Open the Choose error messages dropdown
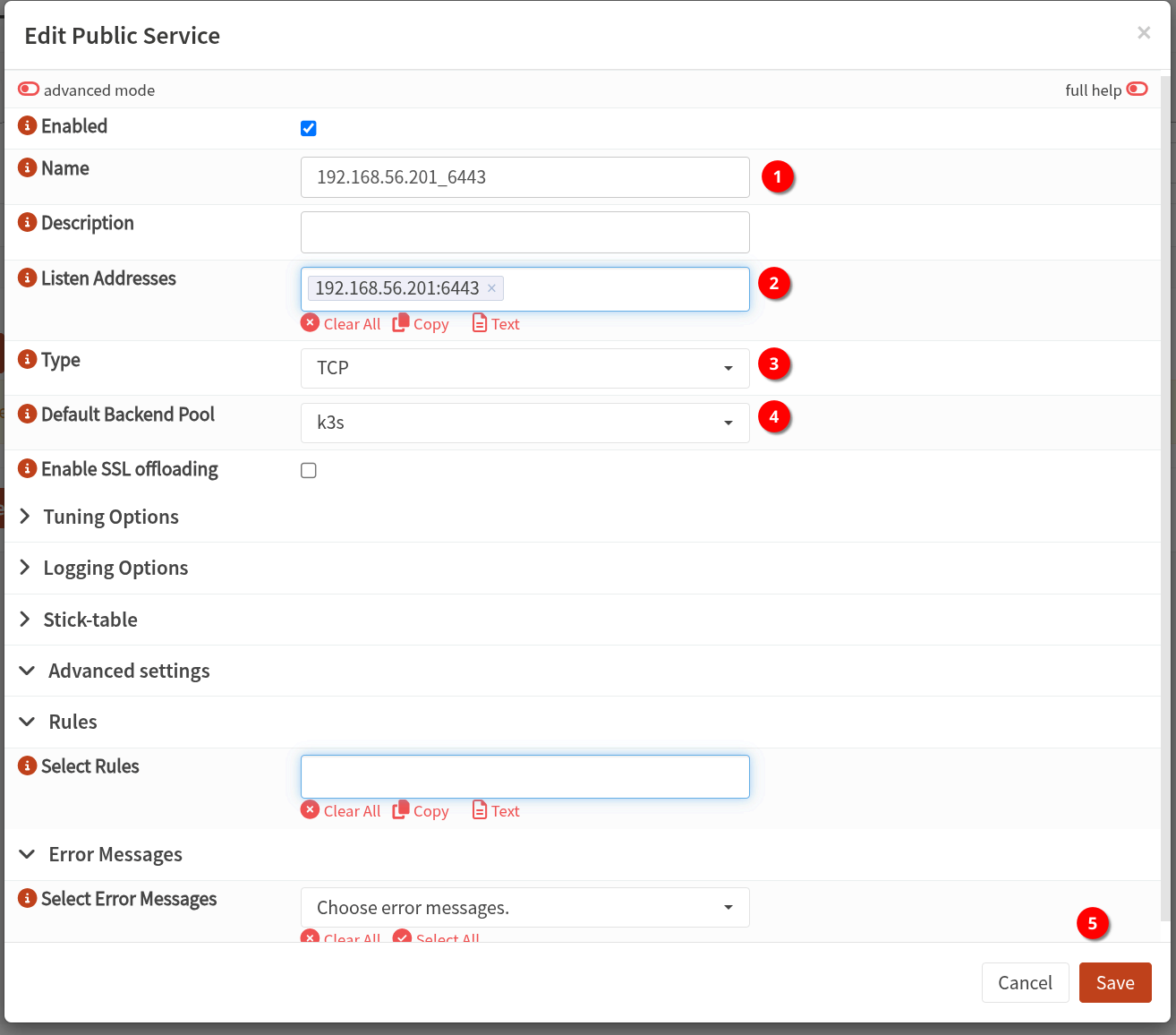This screenshot has height=1035, width=1176. (x=524, y=908)
